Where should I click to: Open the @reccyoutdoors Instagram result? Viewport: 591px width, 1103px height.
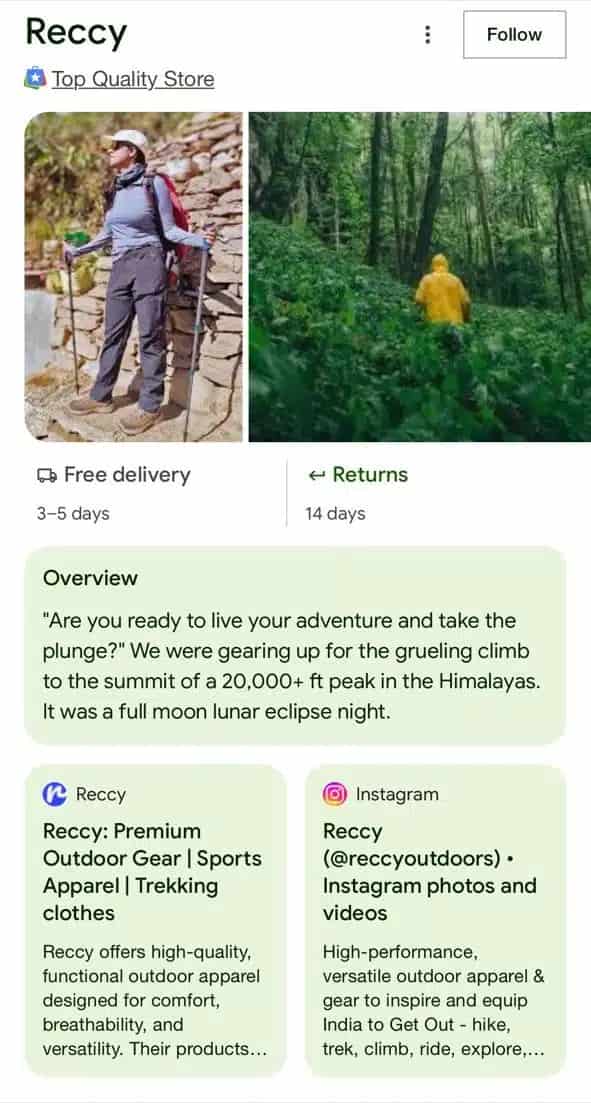(x=436, y=921)
